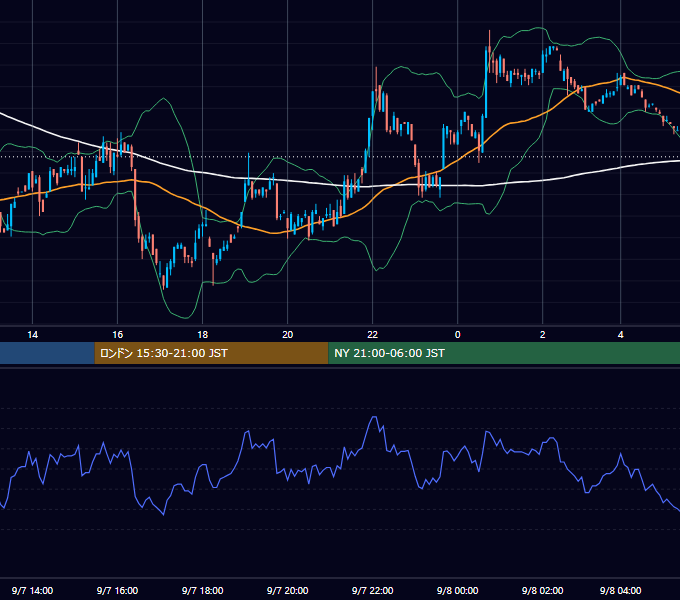Click the 16 hour axis label

(118, 335)
